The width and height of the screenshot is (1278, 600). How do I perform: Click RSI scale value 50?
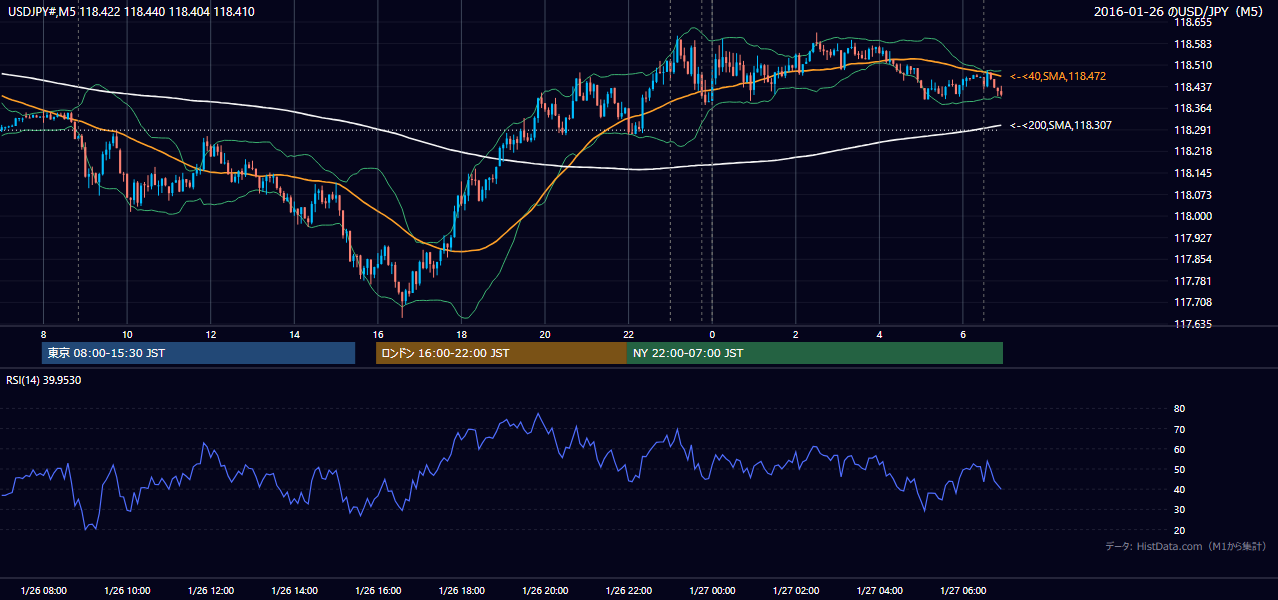(x=1179, y=469)
